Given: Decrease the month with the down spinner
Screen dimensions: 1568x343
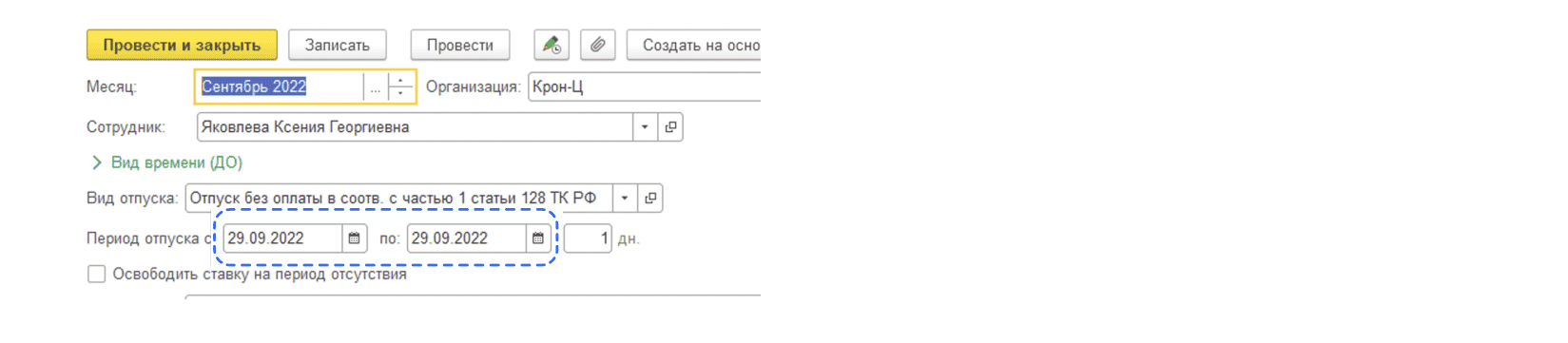Looking at the screenshot, I should (x=400, y=93).
